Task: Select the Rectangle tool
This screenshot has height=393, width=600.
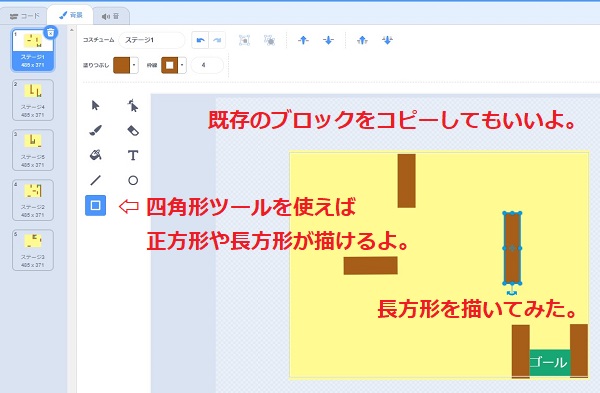Action: pos(96,205)
